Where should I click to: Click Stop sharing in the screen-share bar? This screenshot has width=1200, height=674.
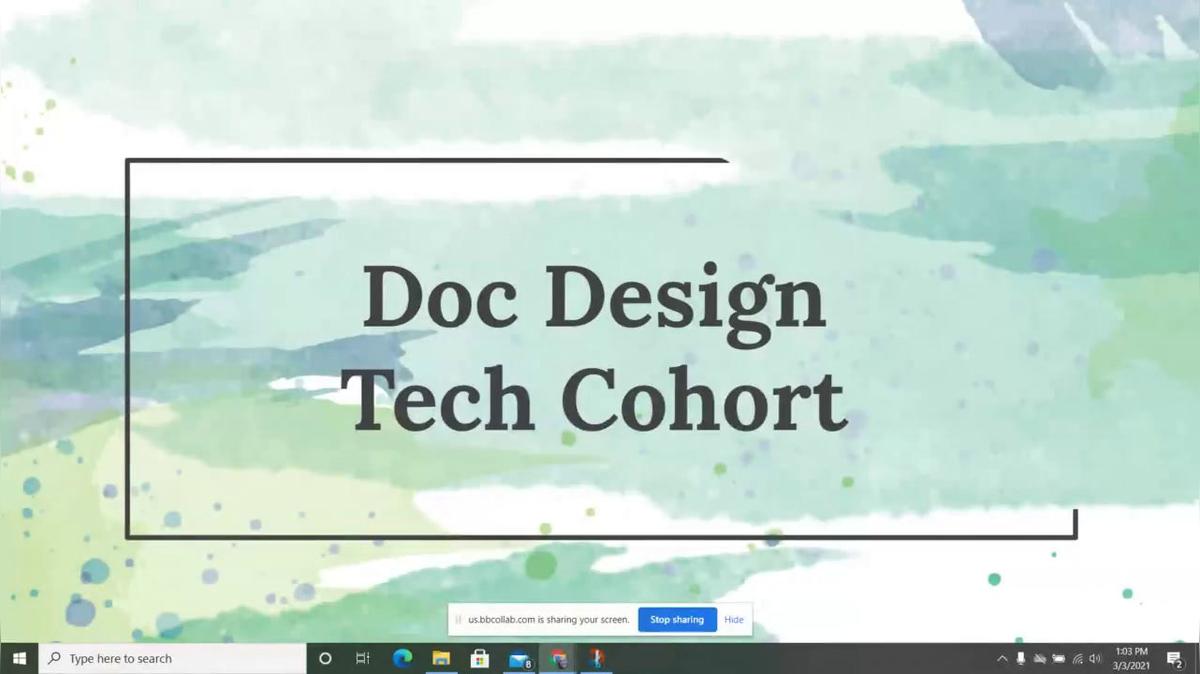tap(676, 619)
